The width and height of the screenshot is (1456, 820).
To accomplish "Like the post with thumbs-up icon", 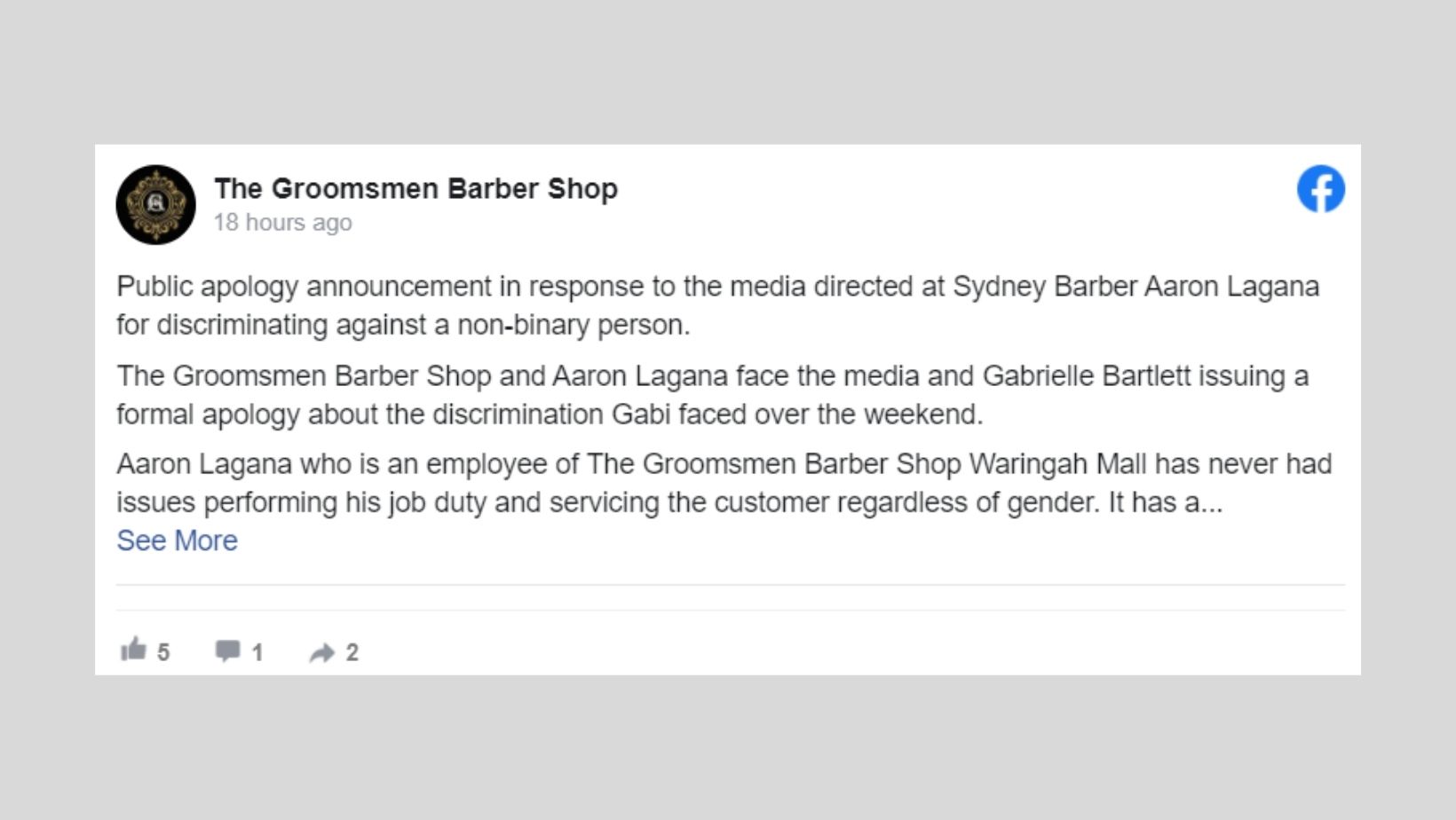I will click(133, 650).
